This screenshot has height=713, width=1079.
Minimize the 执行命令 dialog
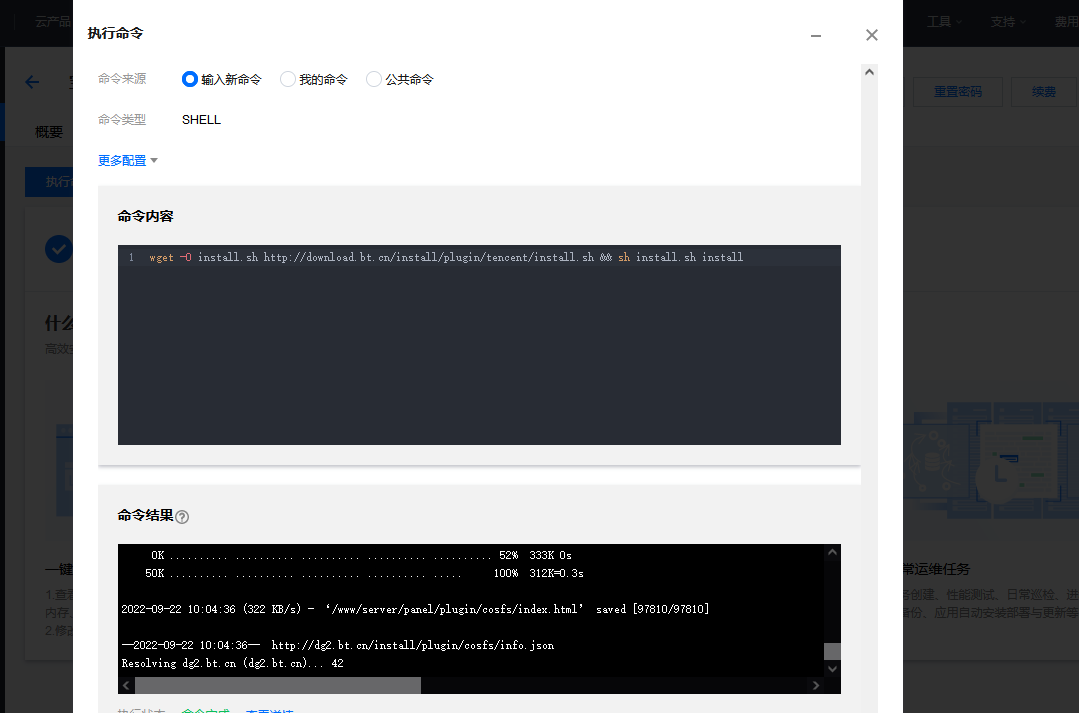(816, 35)
